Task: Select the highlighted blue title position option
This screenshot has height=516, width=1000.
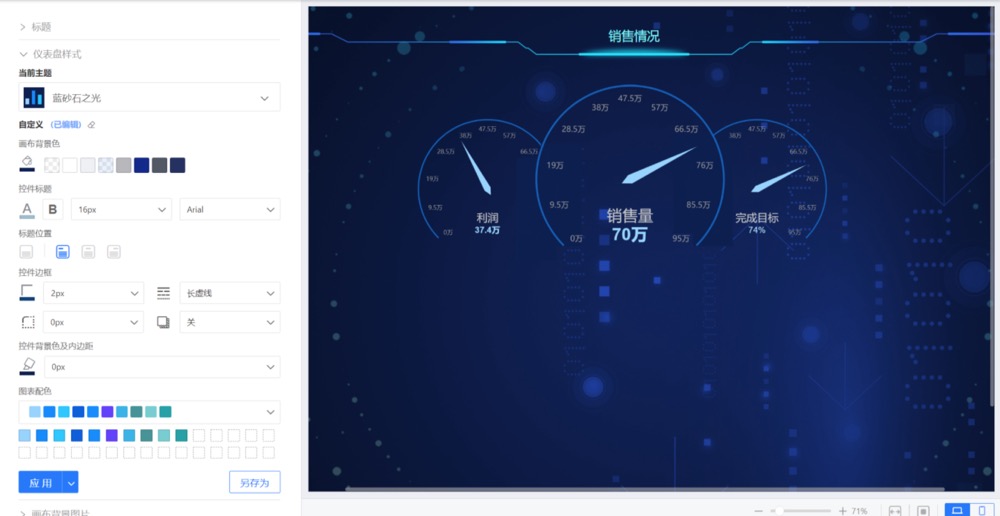Action: click(62, 251)
